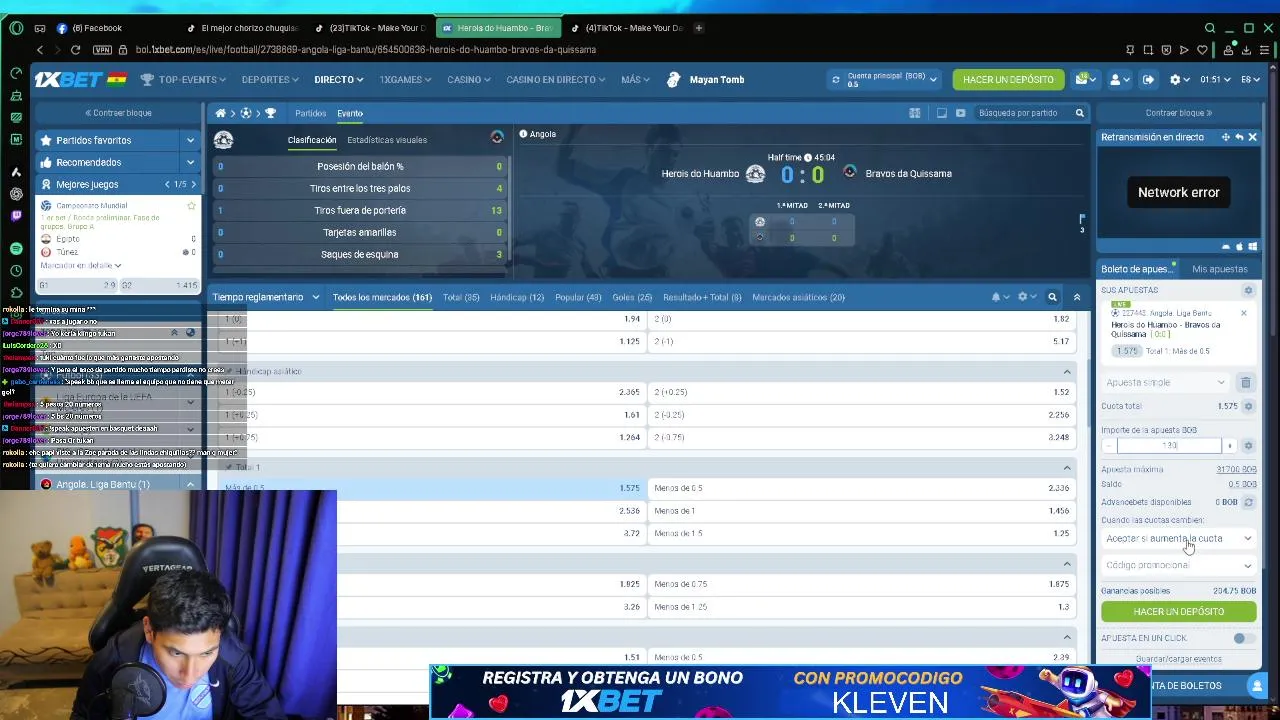The height and width of the screenshot is (720, 1280).
Task: Delete bets with the trash icon
Action: (1246, 382)
